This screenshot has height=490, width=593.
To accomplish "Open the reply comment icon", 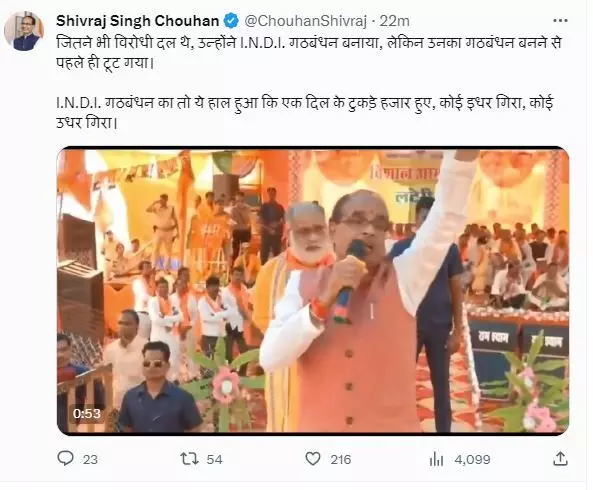I will 65,459.
